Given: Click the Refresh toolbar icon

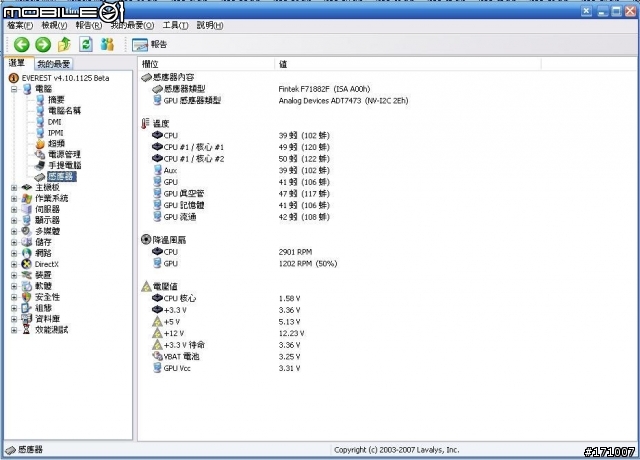Looking at the screenshot, I should [86, 44].
